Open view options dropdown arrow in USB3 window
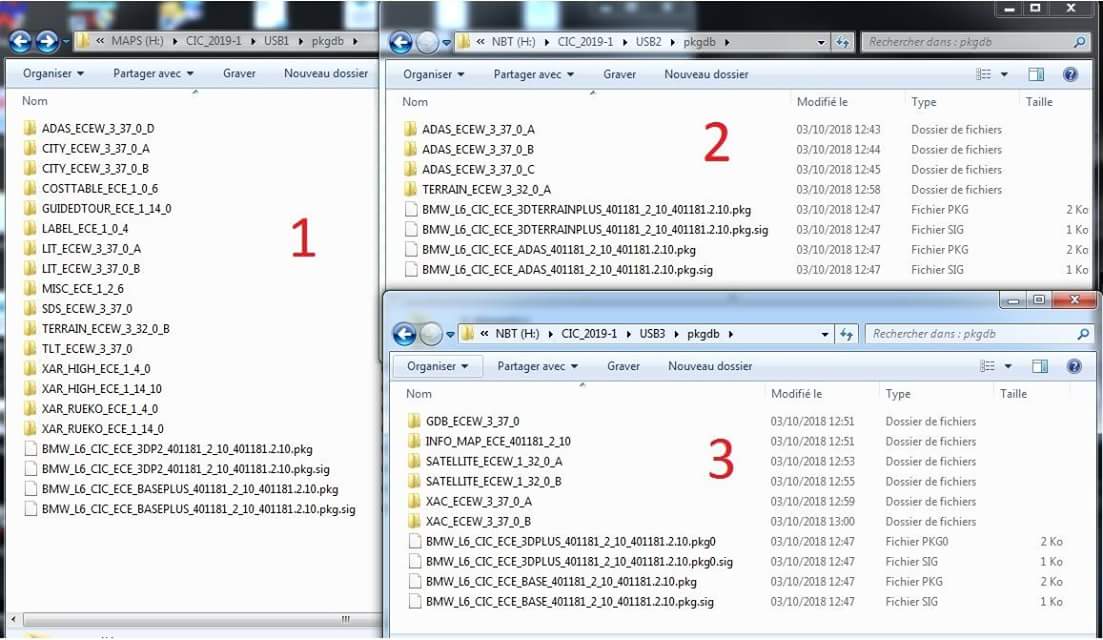The height and width of the screenshot is (640, 1103). 1008,366
